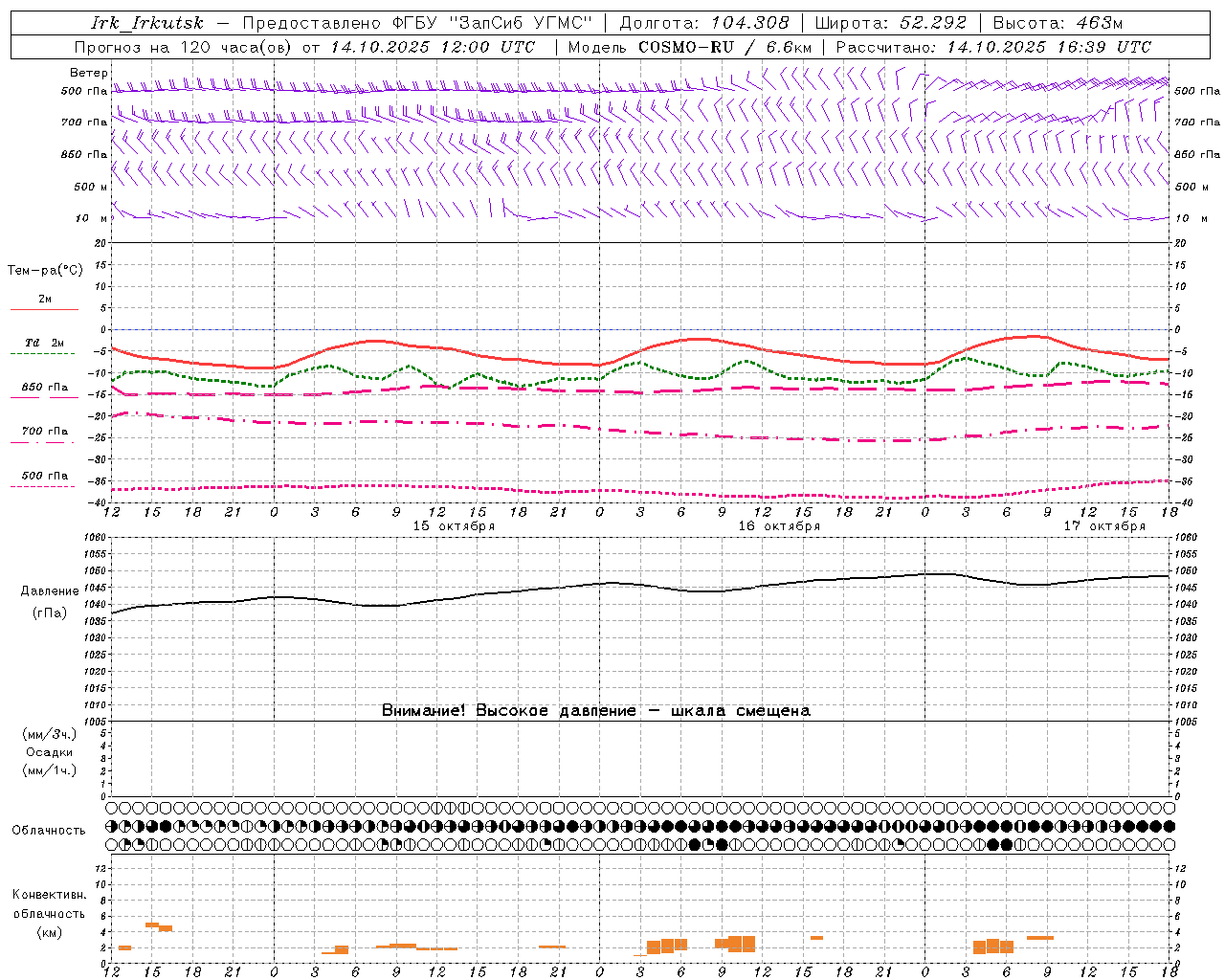Click the longitude value "Долгота: 104.308"
This screenshot has height=980, width=1225.
[704, 23]
